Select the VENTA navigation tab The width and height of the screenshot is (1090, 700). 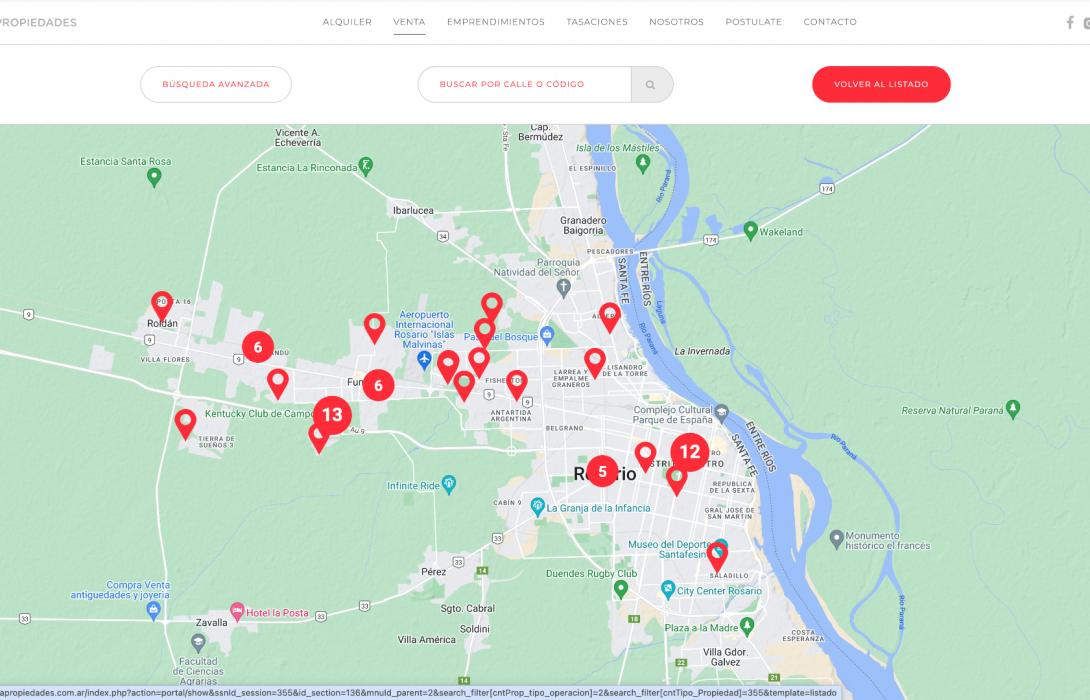pos(409,22)
